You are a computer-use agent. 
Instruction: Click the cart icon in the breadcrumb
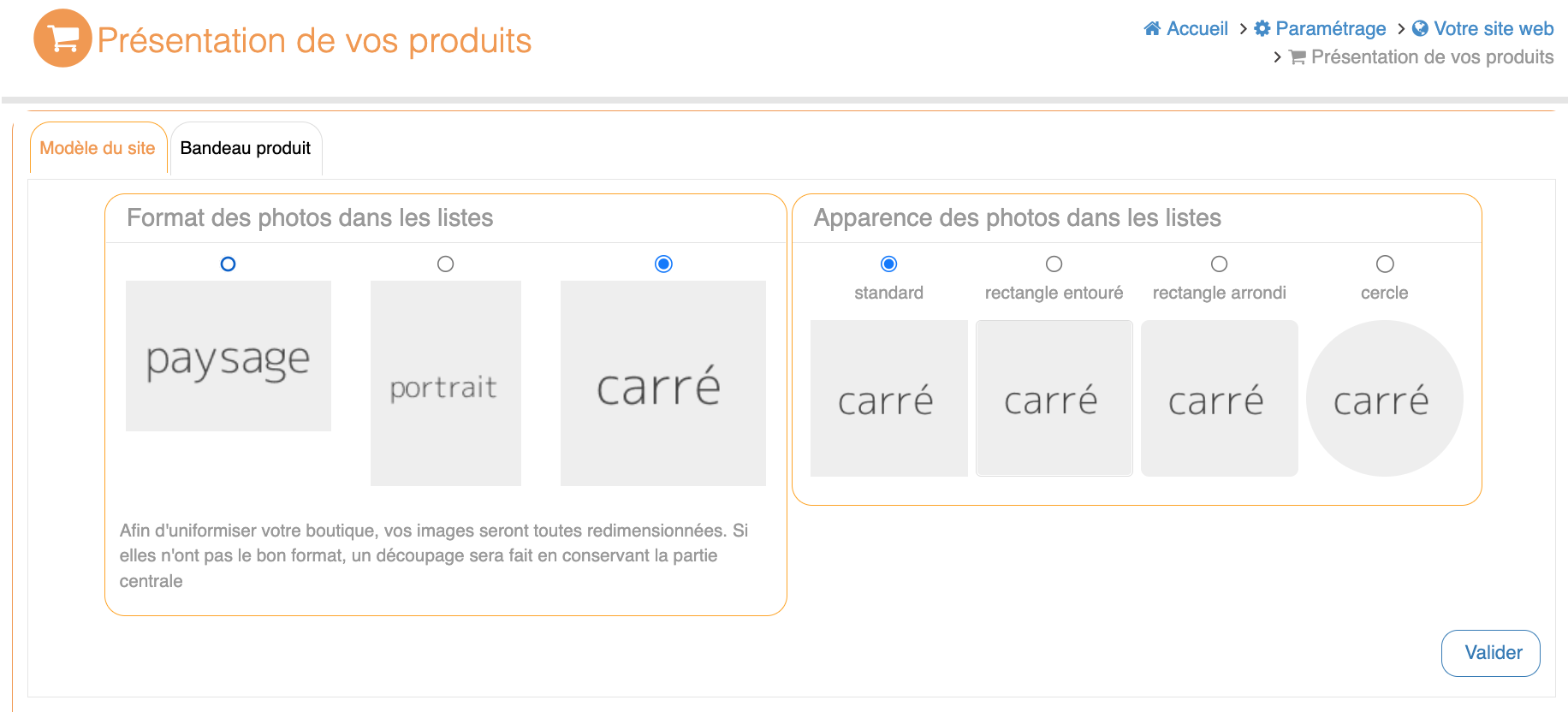click(1298, 57)
